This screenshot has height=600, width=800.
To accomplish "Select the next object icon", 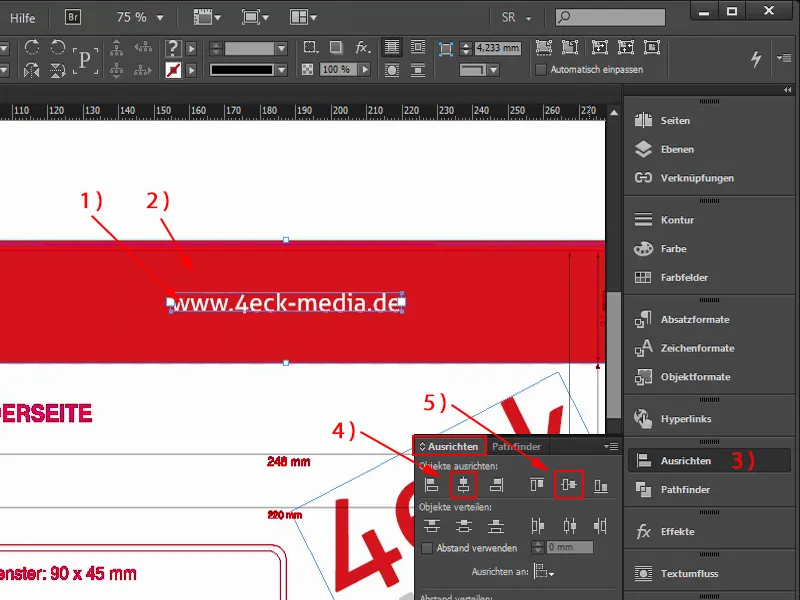I will (x=143, y=70).
